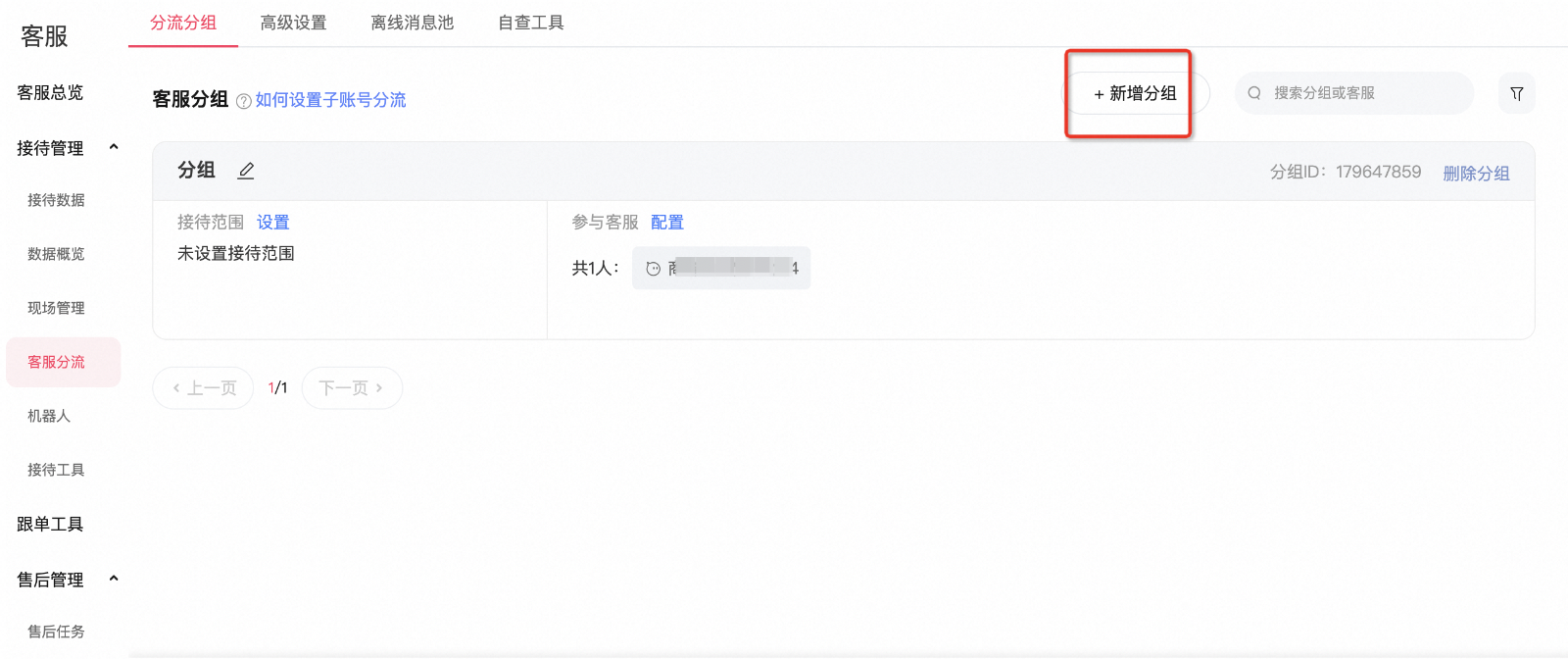Click the 分组ID: 179647859 text
1568x659 pixels.
[1346, 172]
